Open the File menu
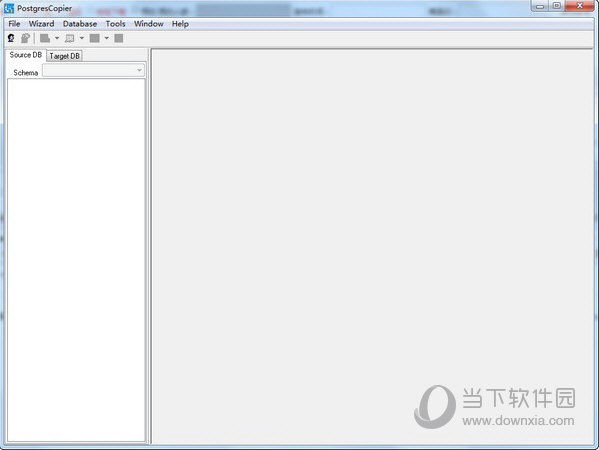 point(14,24)
